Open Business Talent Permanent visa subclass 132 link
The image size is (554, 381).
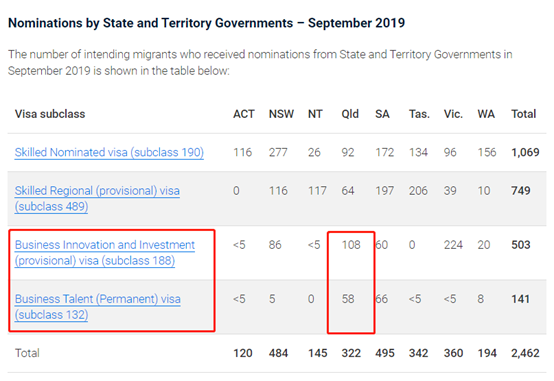pyautogui.click(x=98, y=307)
